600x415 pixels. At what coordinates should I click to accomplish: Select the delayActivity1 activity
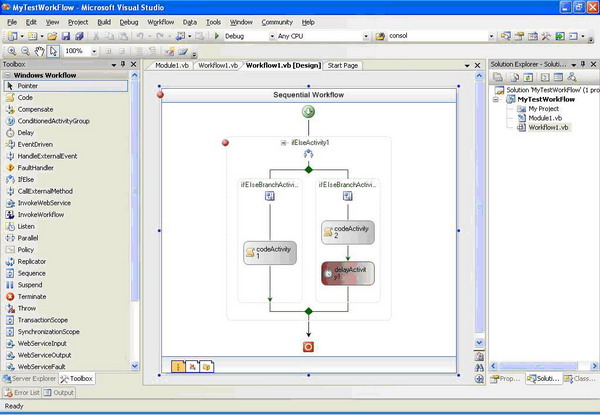tap(348, 273)
